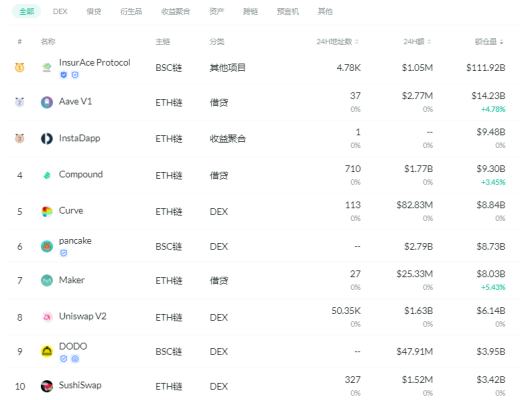Click the InsurAce Protocol logo icon
Image resolution: width=520 pixels, height=400 pixels.
47,68
